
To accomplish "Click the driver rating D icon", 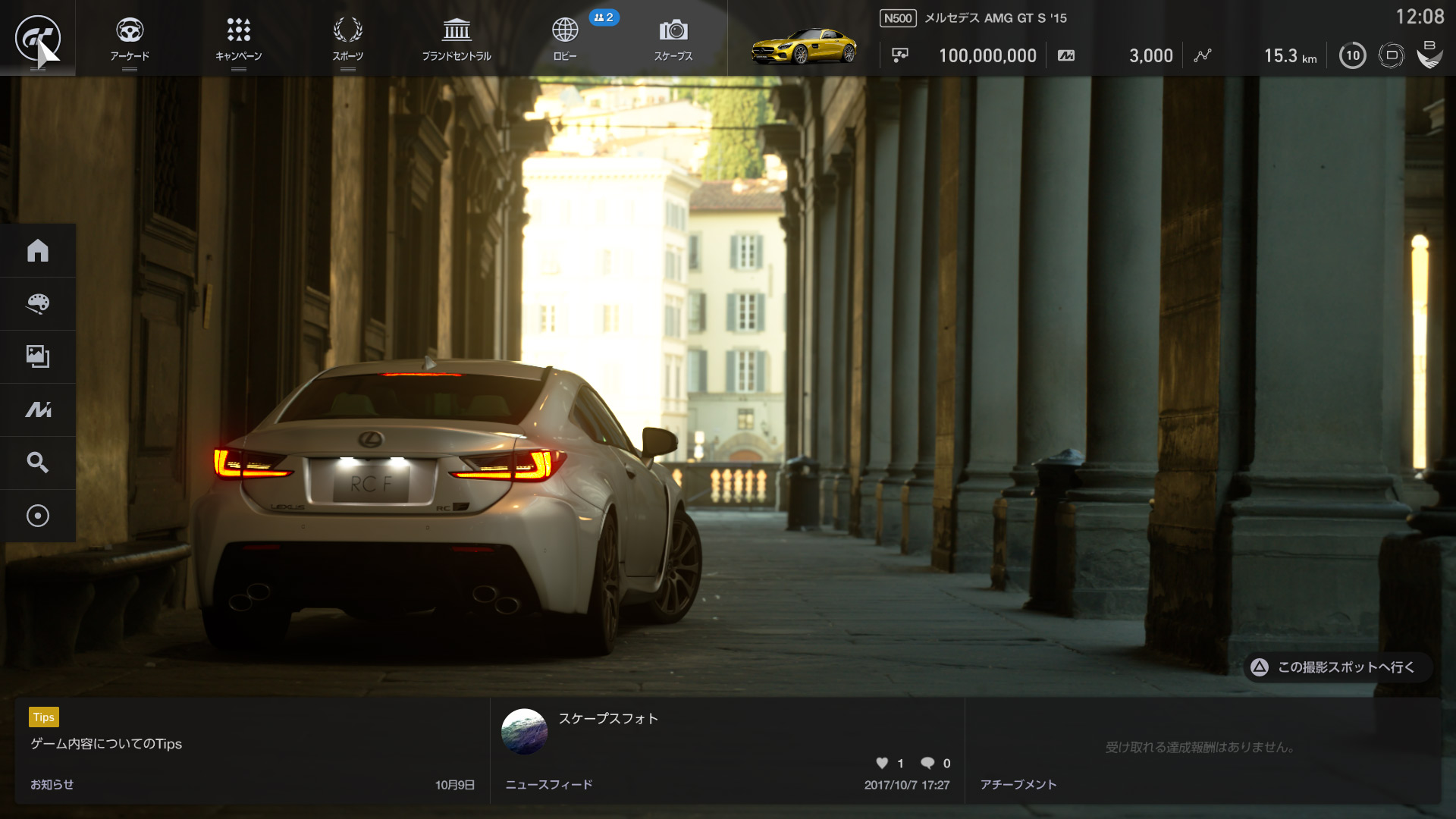I will click(1392, 55).
